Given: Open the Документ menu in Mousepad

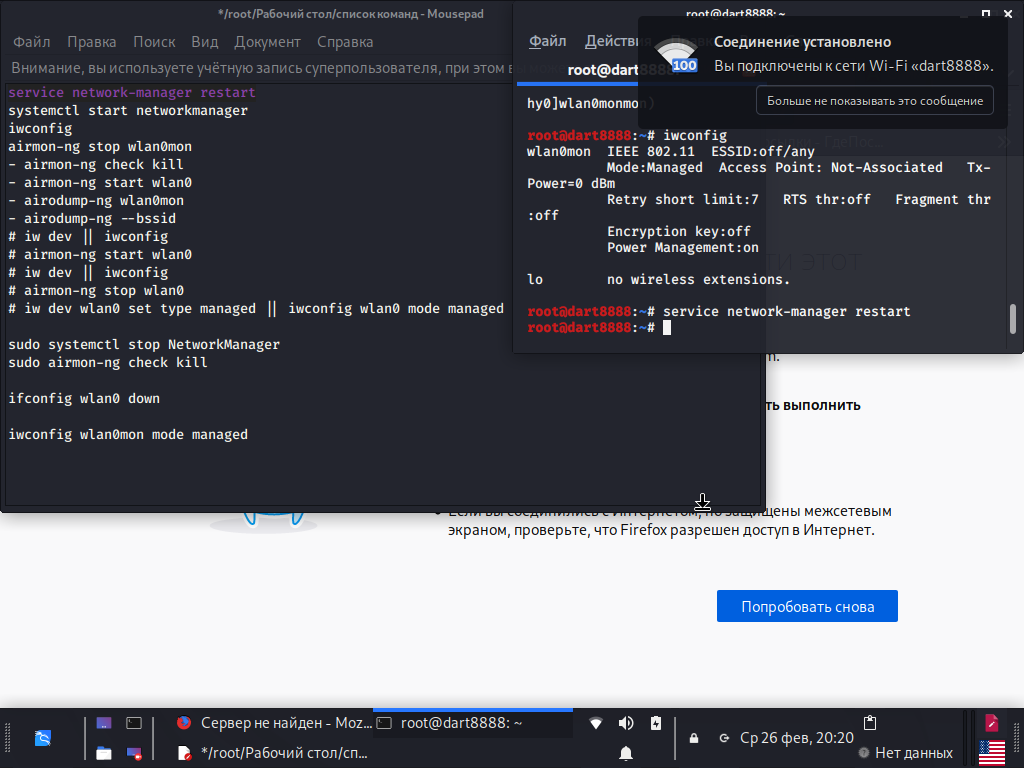Looking at the screenshot, I should (x=267, y=42).
